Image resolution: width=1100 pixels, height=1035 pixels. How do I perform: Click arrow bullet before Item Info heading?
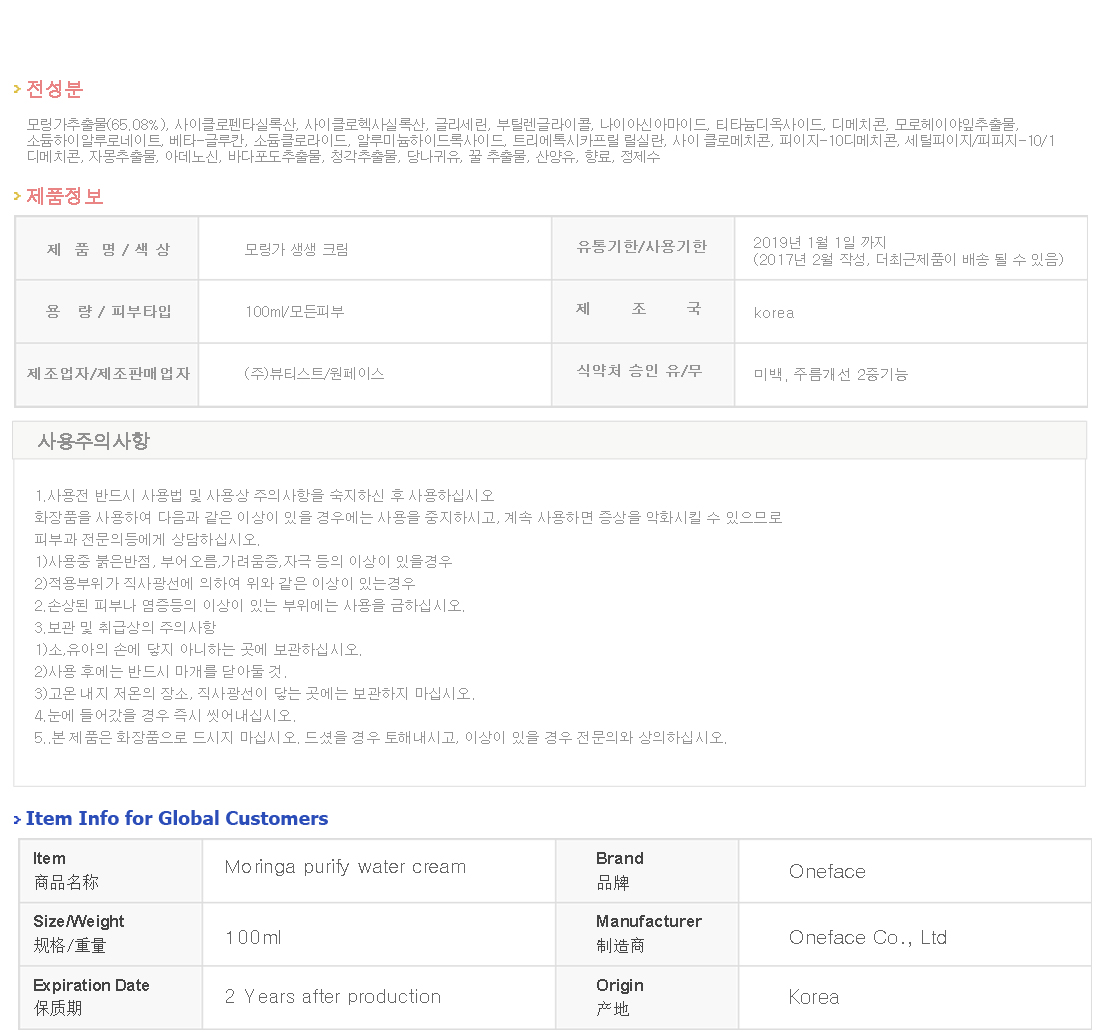click(17, 820)
